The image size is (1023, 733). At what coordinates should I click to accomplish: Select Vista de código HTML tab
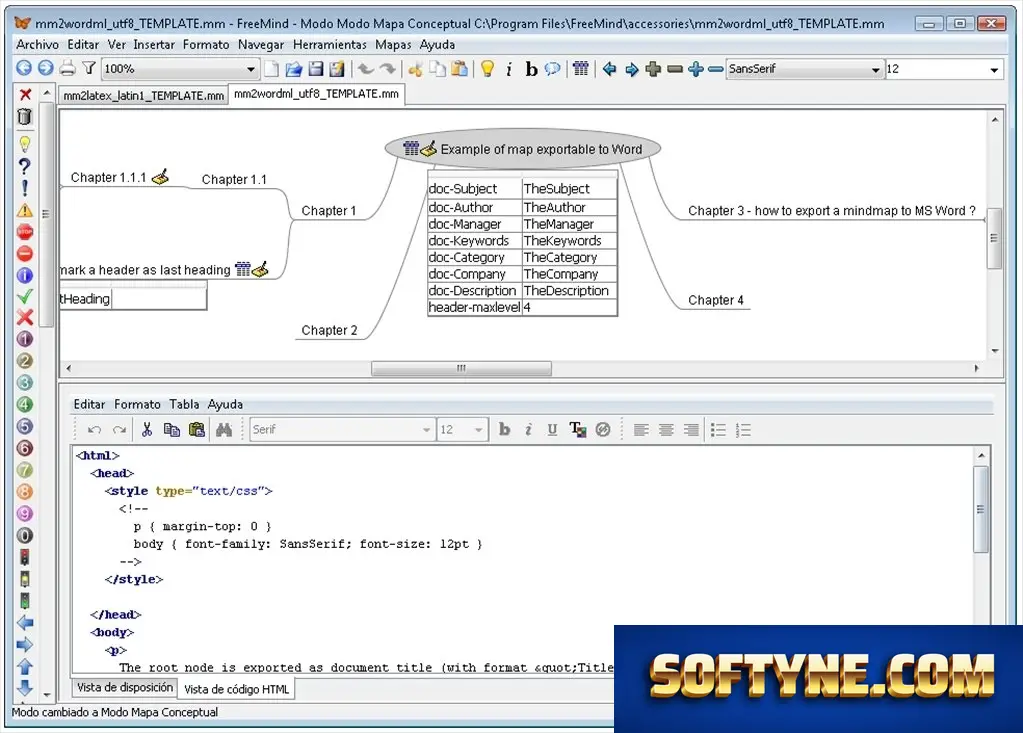236,689
